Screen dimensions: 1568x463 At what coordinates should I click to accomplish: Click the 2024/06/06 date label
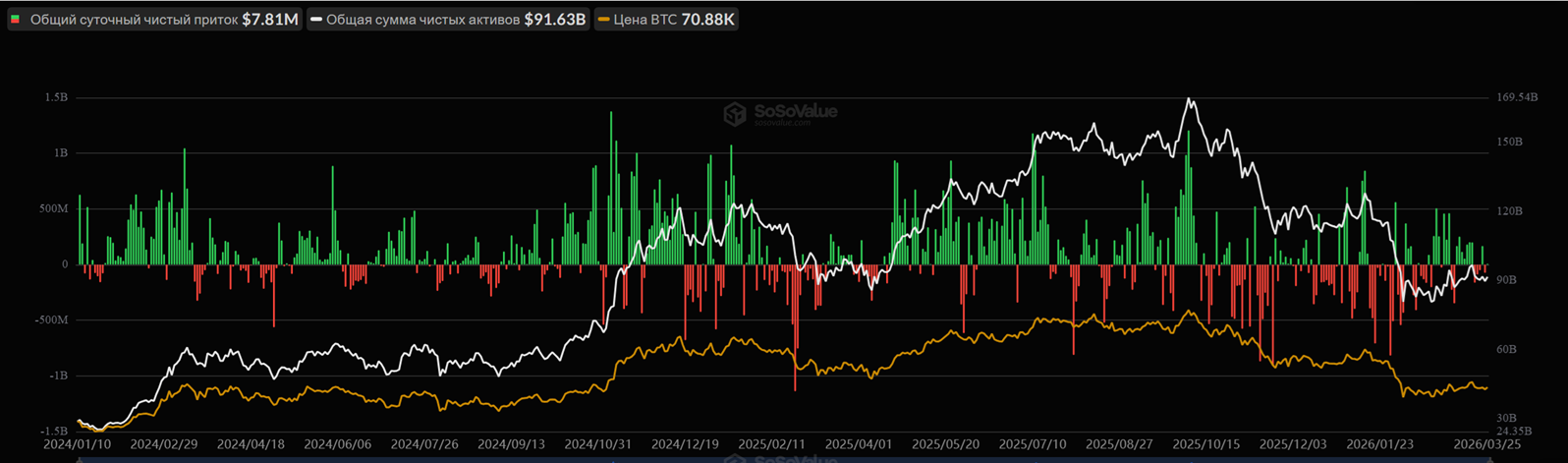click(337, 444)
